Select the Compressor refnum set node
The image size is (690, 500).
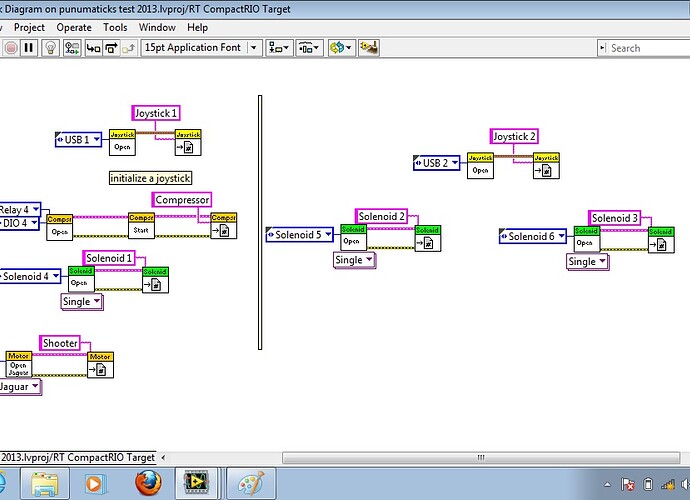tap(224, 225)
